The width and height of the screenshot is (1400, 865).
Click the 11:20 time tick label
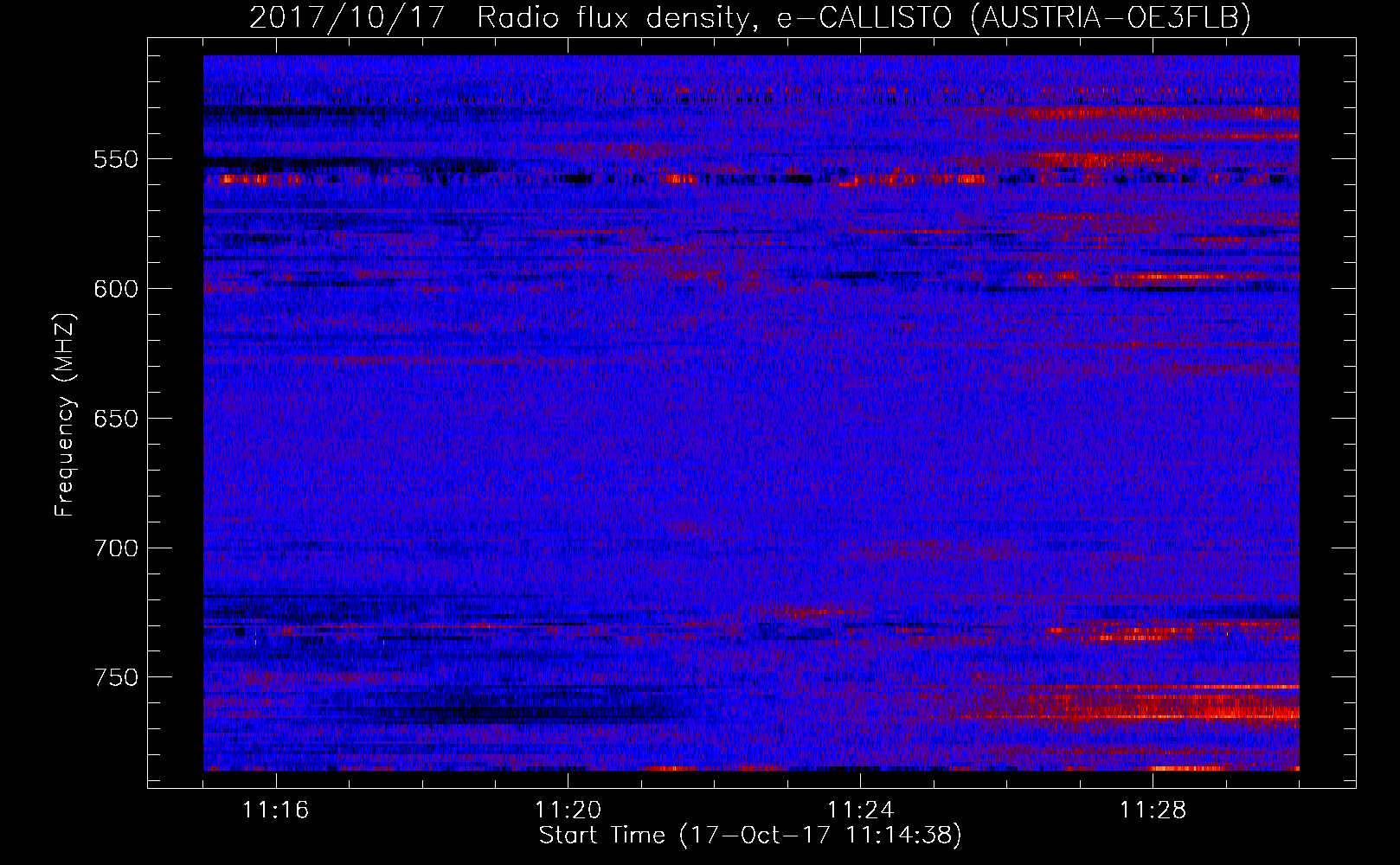[x=568, y=810]
